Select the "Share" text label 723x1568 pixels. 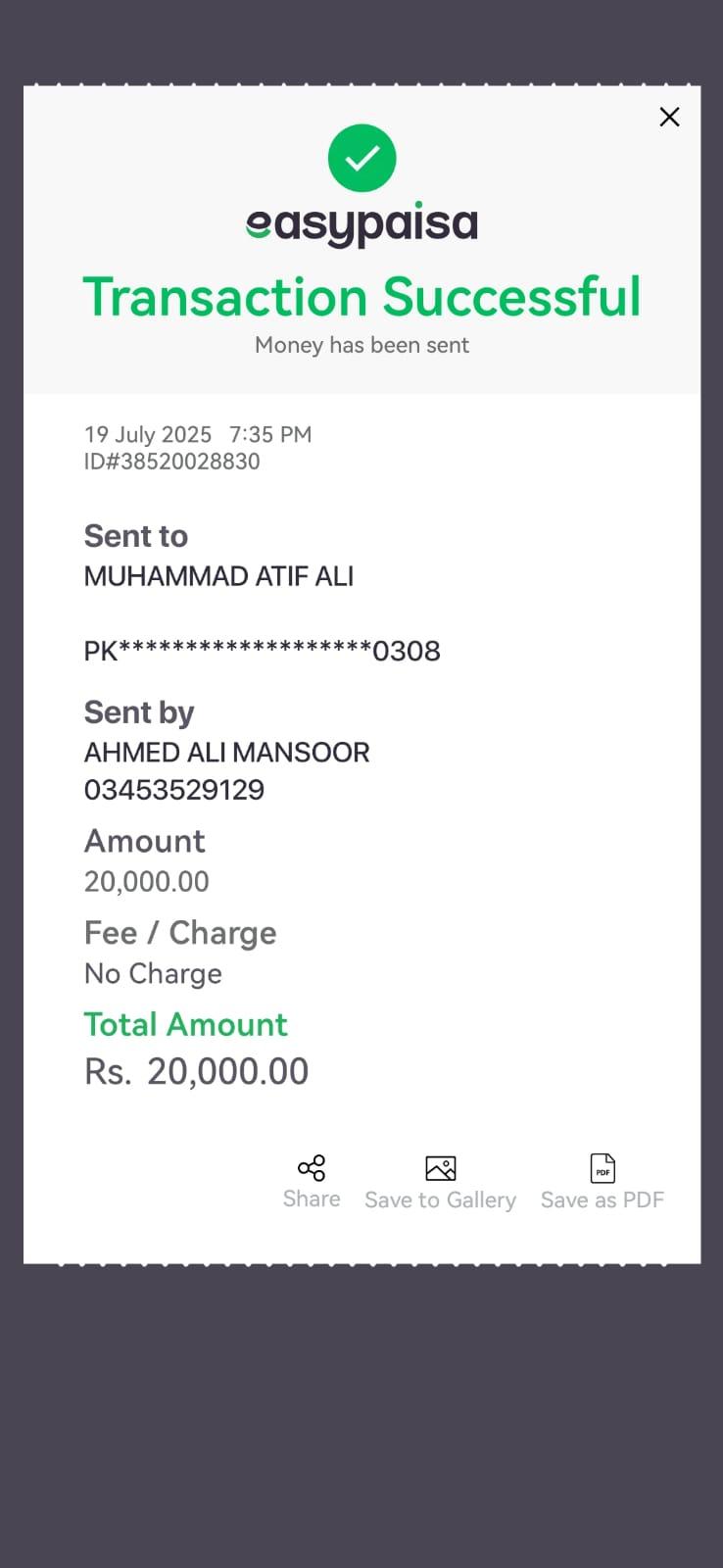pos(312,1199)
